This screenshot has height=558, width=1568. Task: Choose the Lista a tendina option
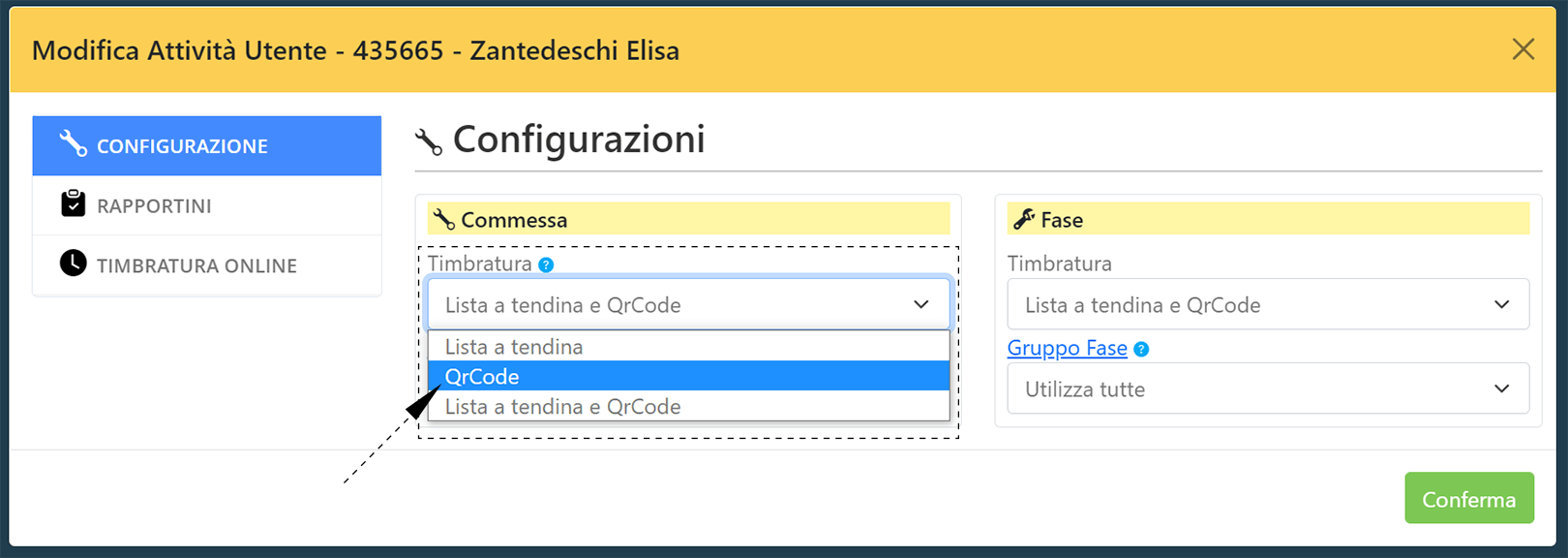point(688,346)
